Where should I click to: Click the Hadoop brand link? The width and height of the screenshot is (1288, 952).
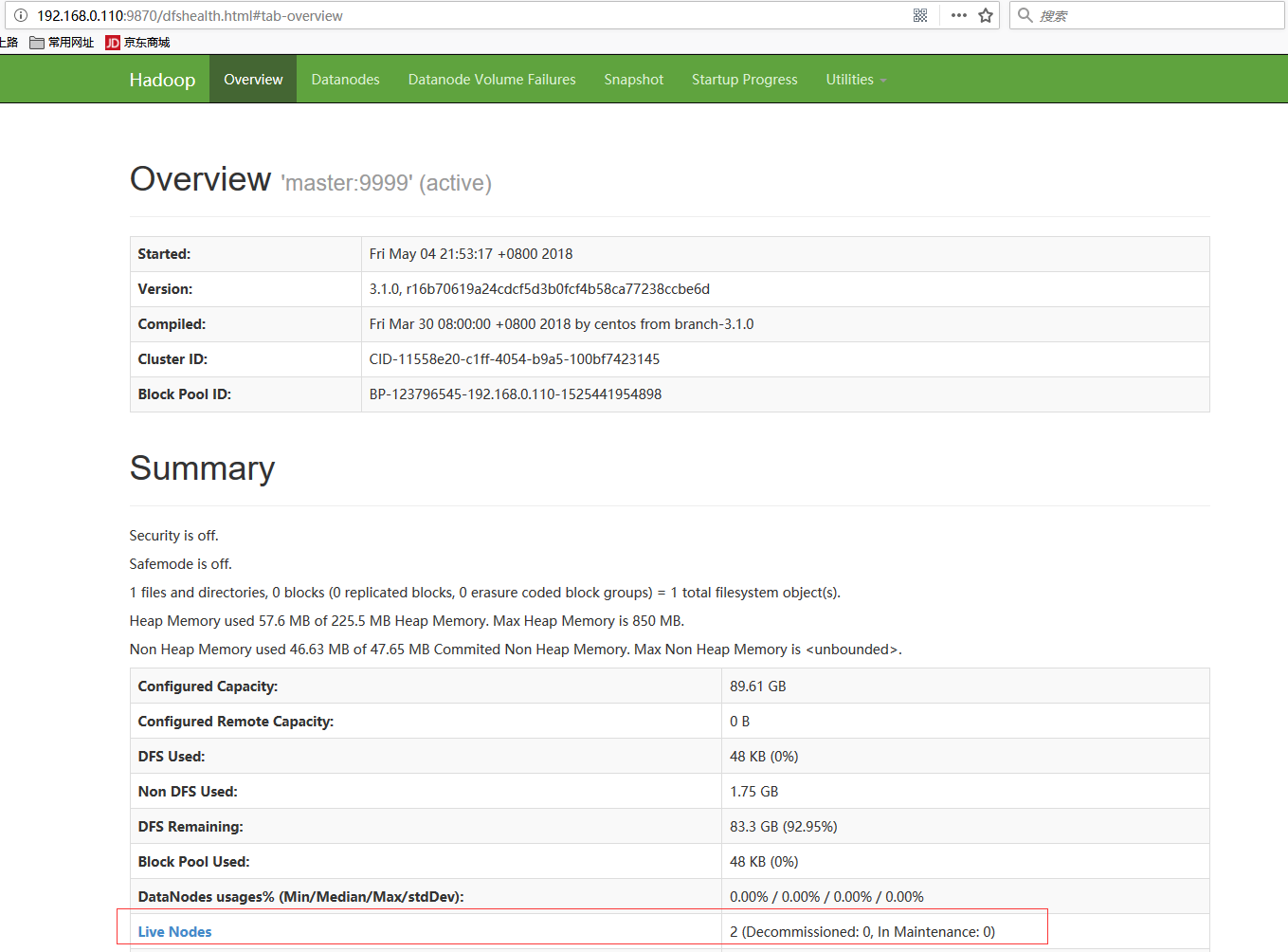click(162, 80)
